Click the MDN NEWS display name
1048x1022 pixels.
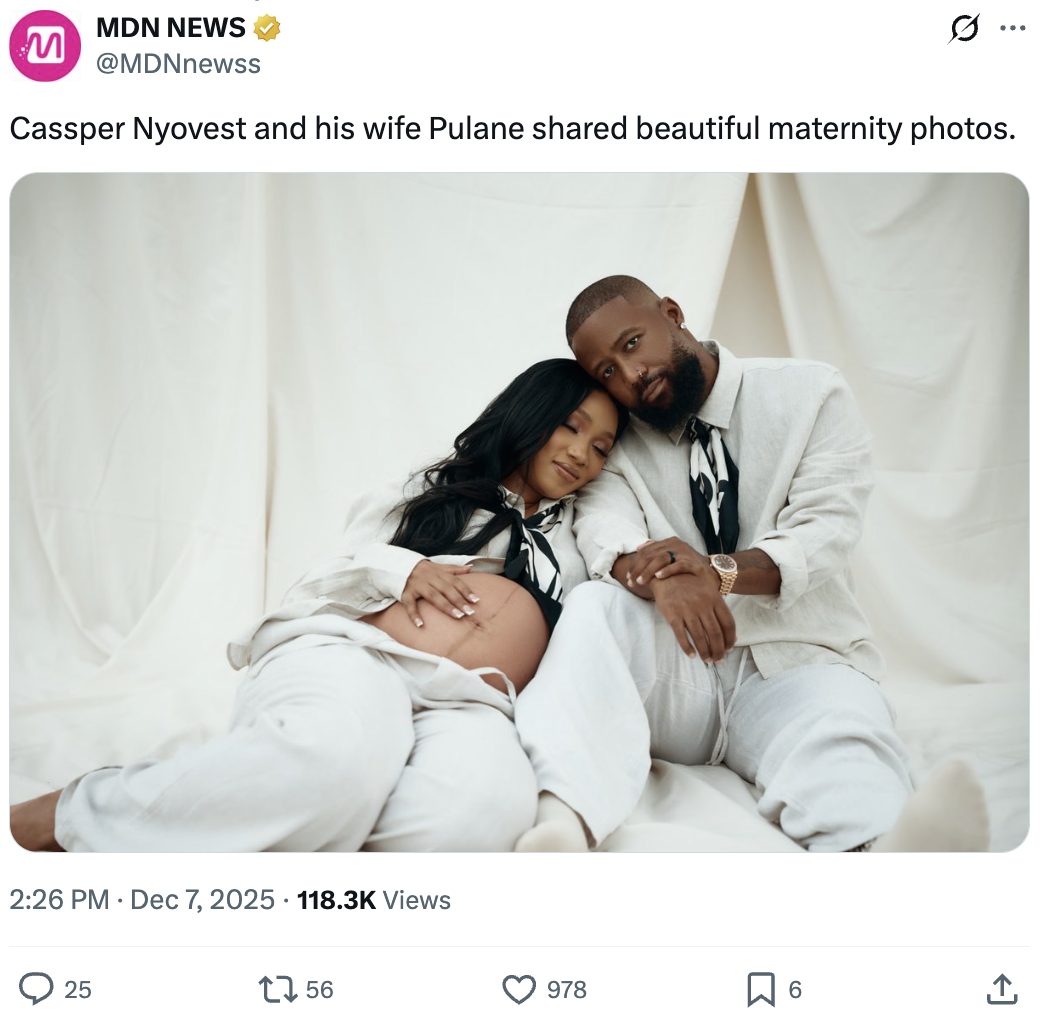coord(170,27)
